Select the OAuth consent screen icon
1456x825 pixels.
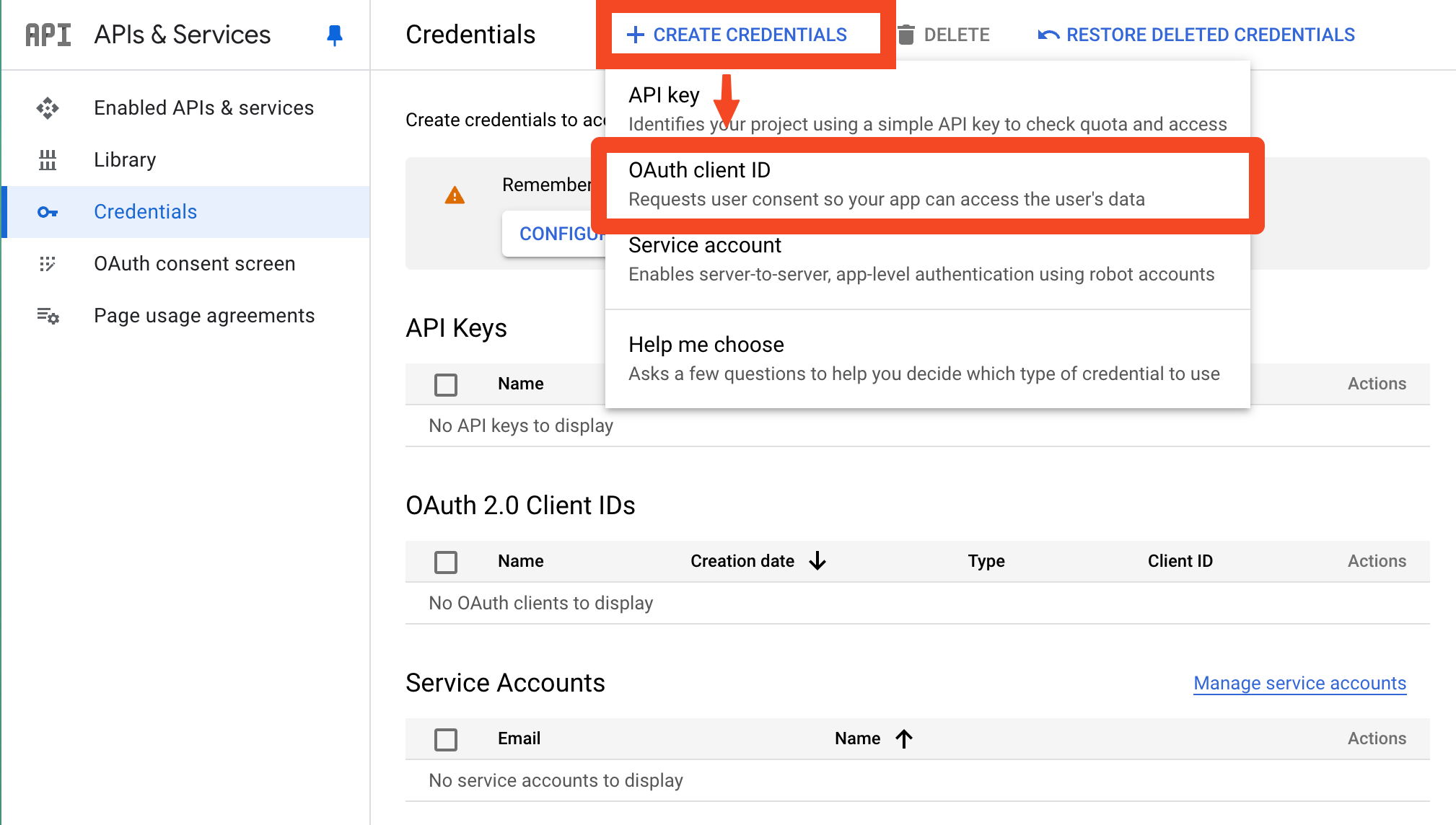[x=48, y=263]
